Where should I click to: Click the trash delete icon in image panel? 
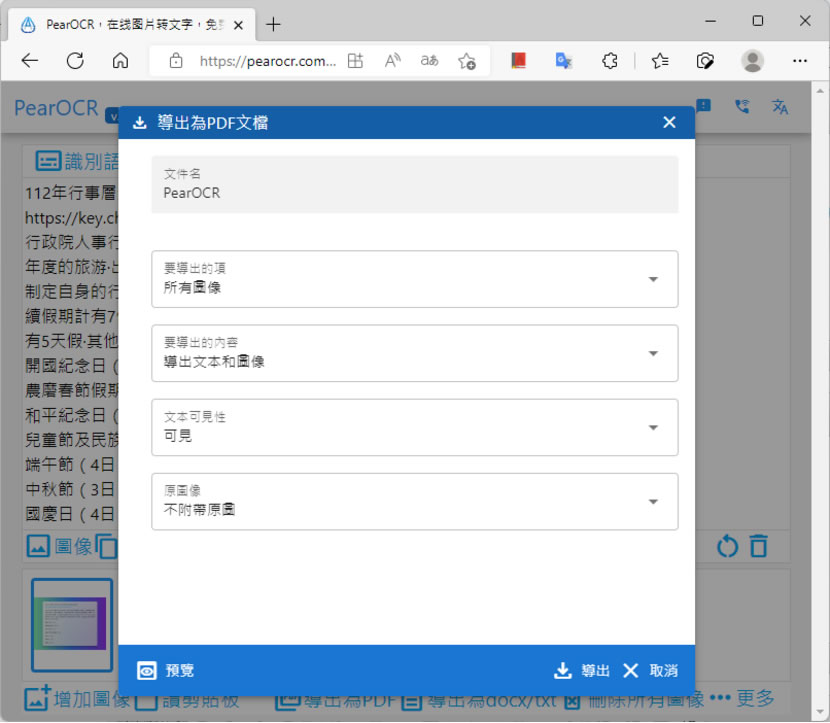(759, 546)
